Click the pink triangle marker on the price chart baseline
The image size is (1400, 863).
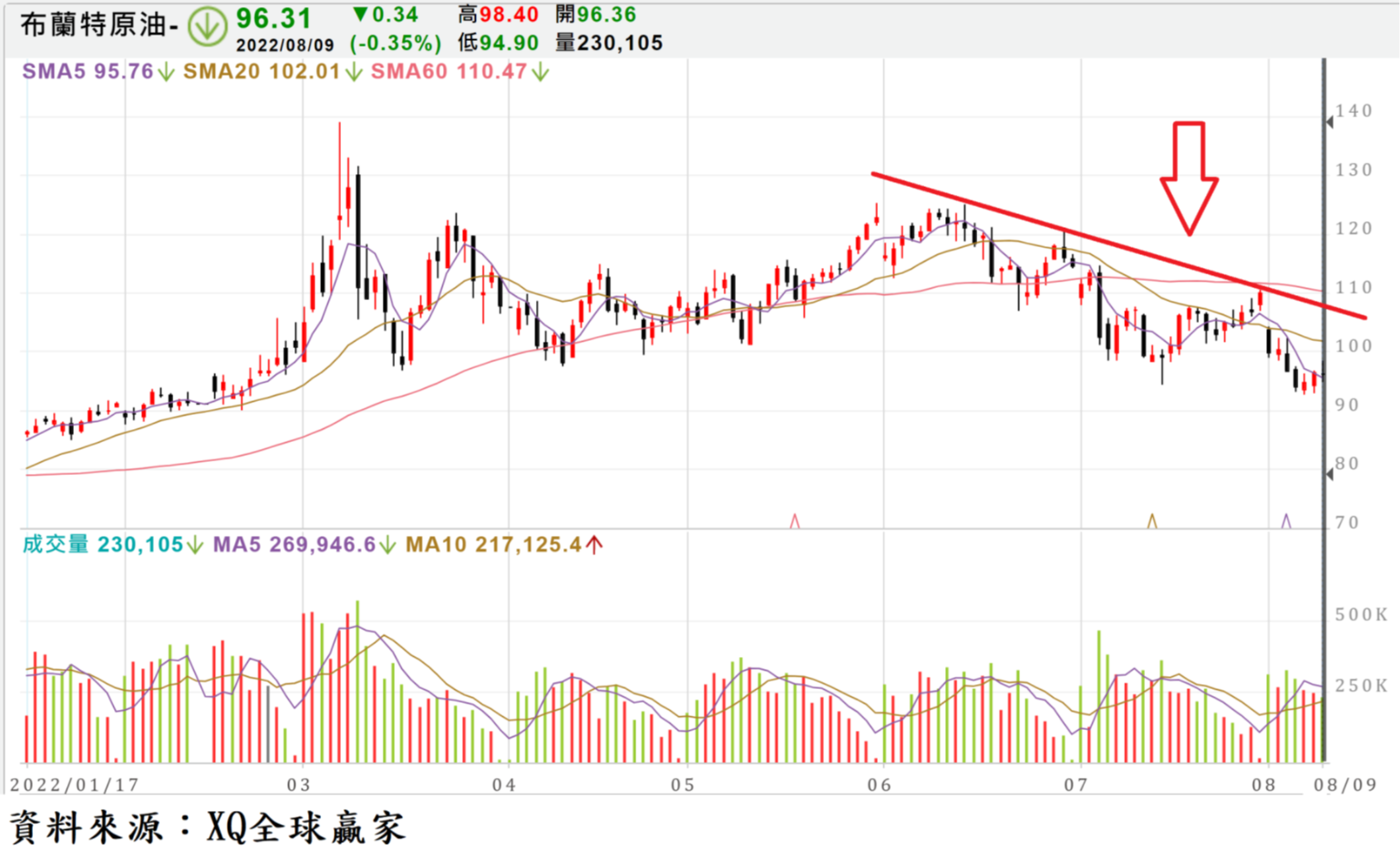pyautogui.click(x=795, y=521)
